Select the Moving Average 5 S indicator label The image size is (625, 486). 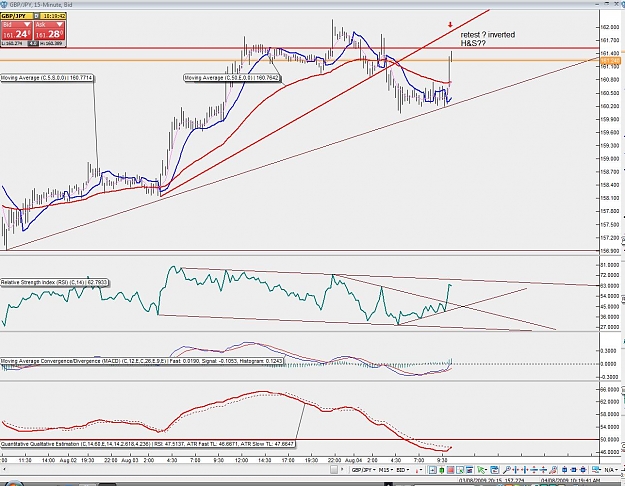(x=47, y=78)
